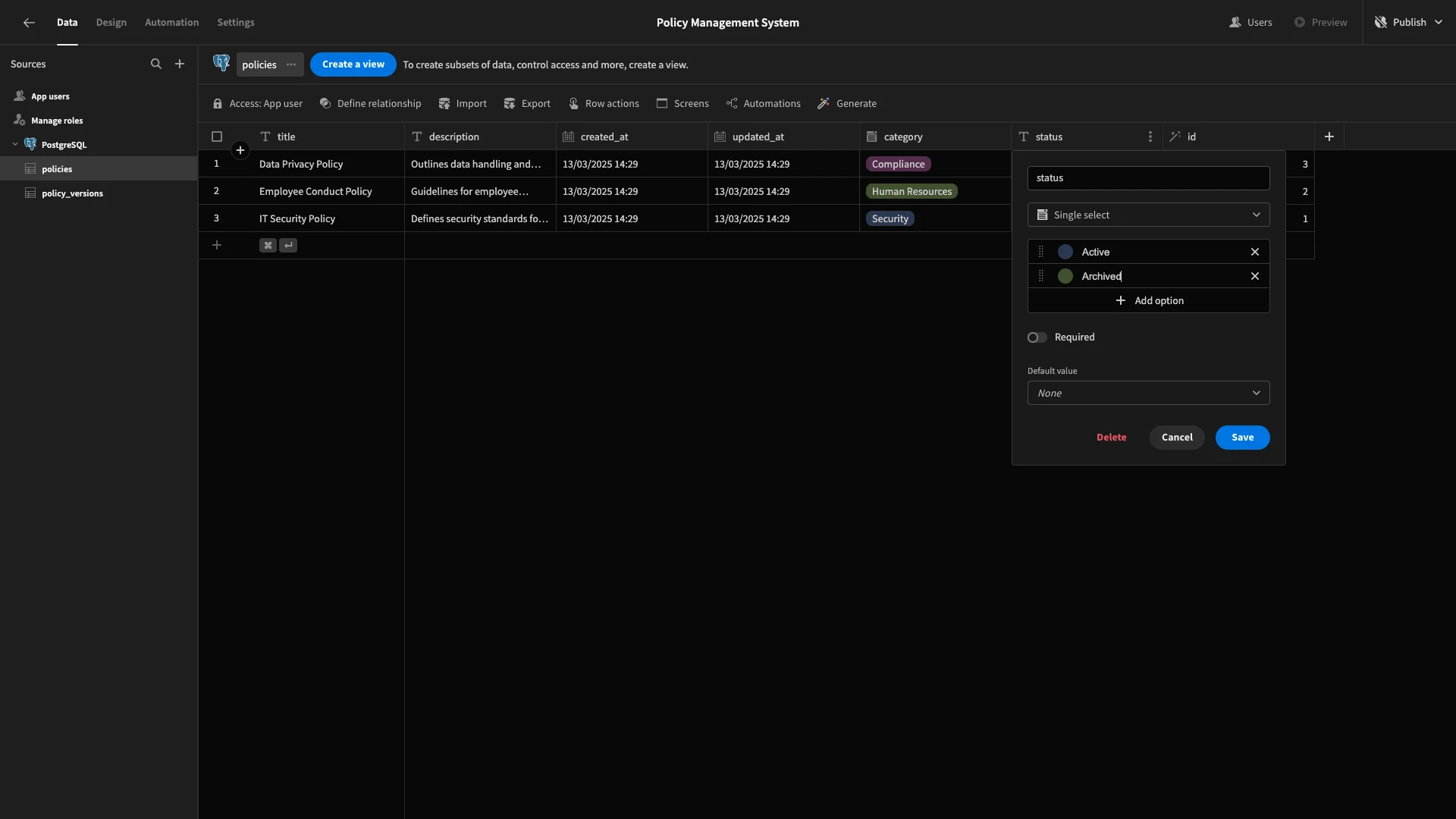Open Row actions
Image resolution: width=1456 pixels, height=819 pixels.
pyautogui.click(x=604, y=104)
